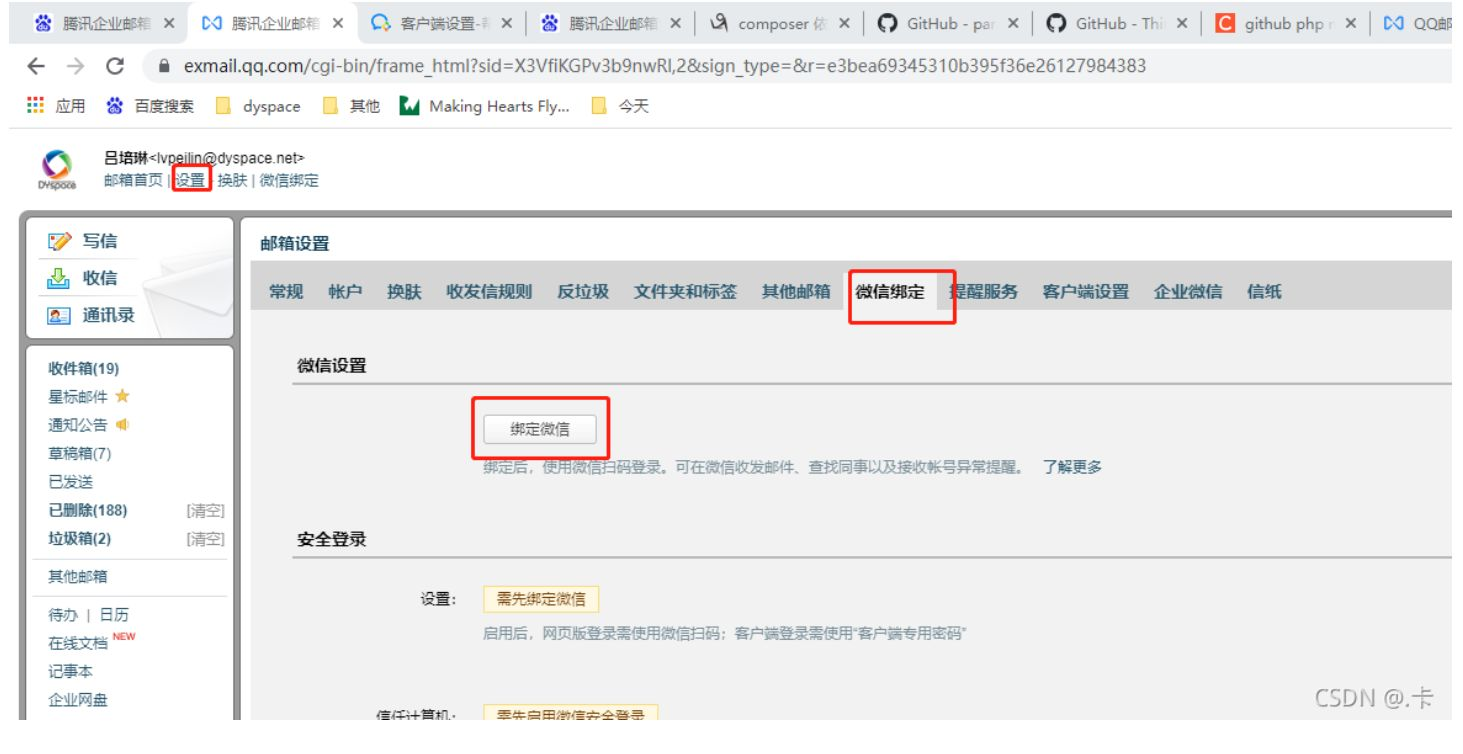Click the 绑定微信 button
1463x754 pixels.
point(540,429)
